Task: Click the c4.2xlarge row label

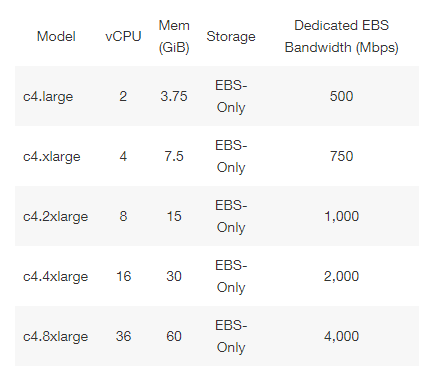Action: click(55, 216)
